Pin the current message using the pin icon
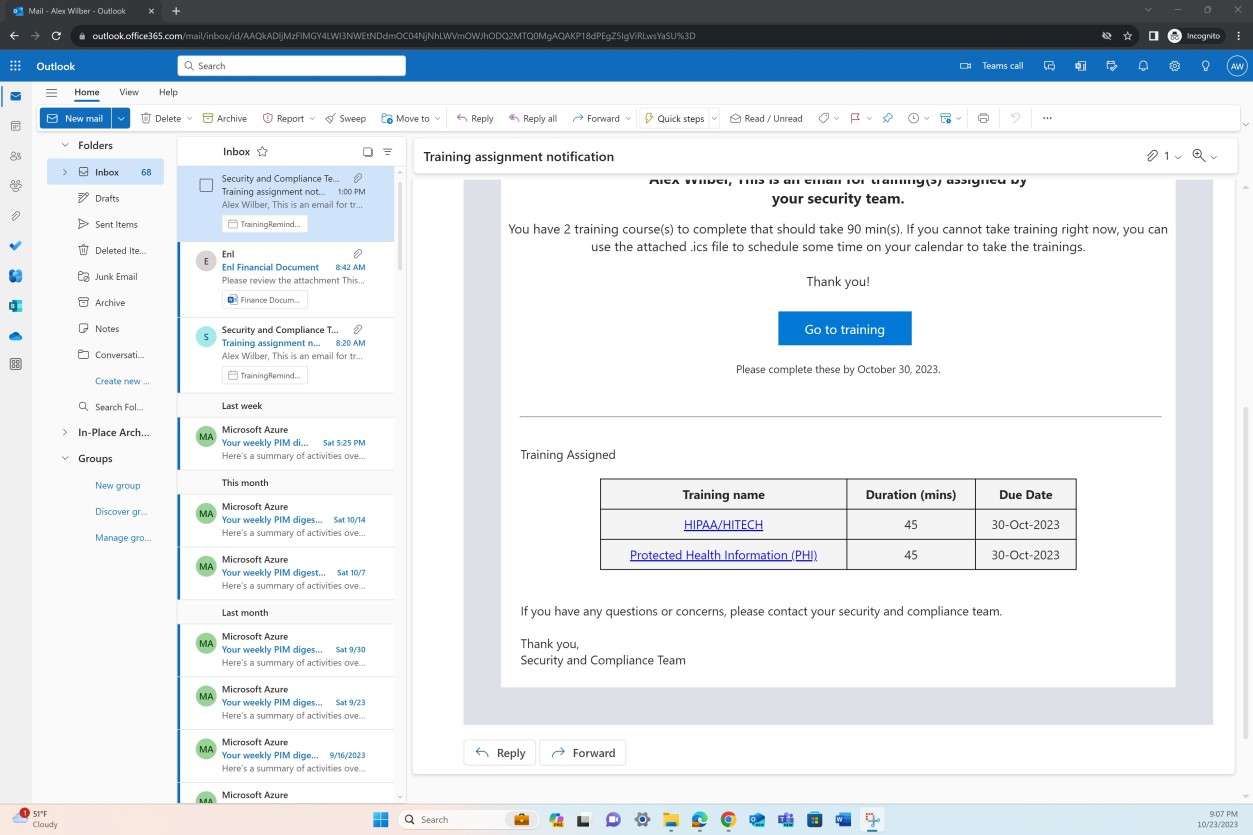 [888, 118]
